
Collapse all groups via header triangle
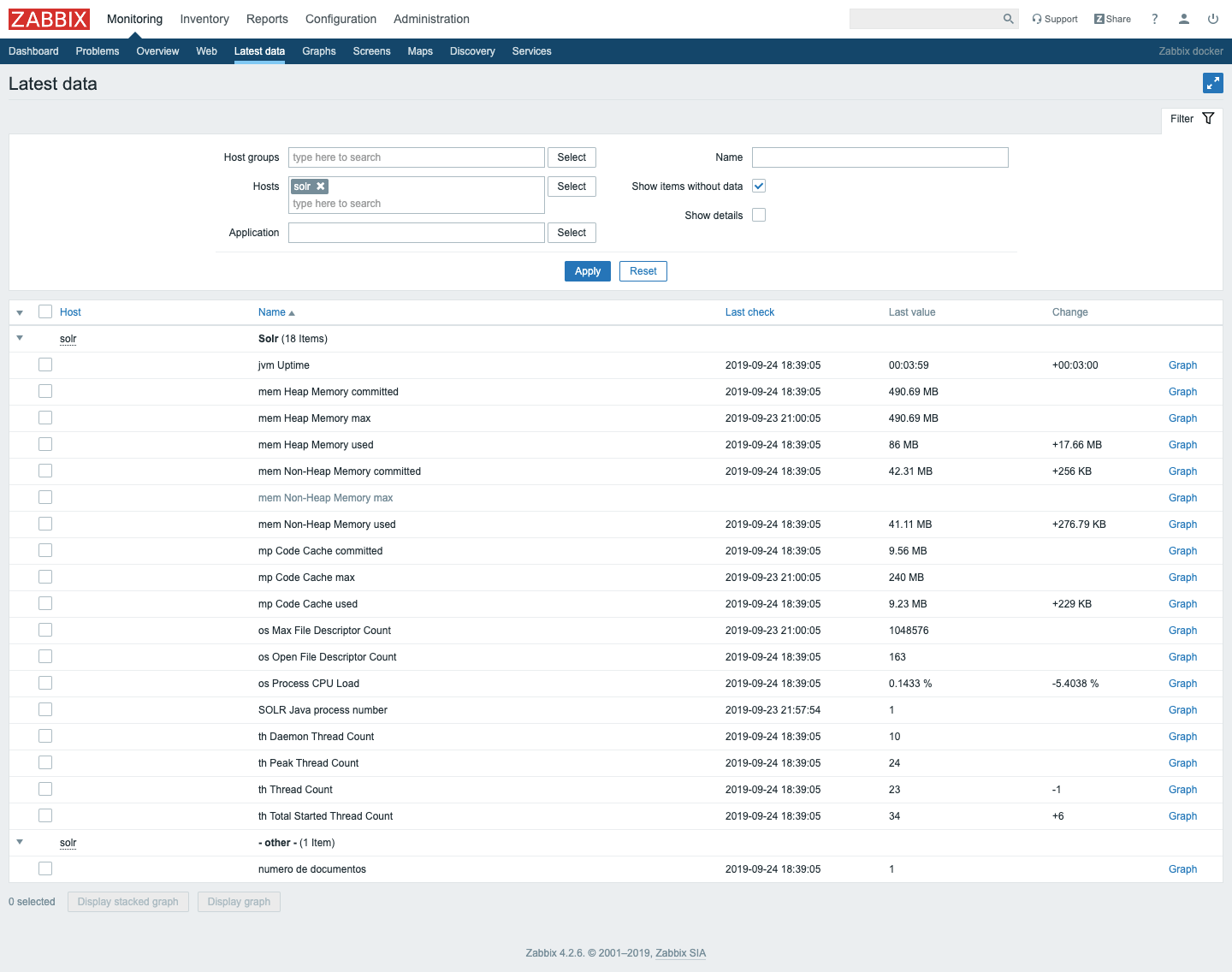[20, 312]
